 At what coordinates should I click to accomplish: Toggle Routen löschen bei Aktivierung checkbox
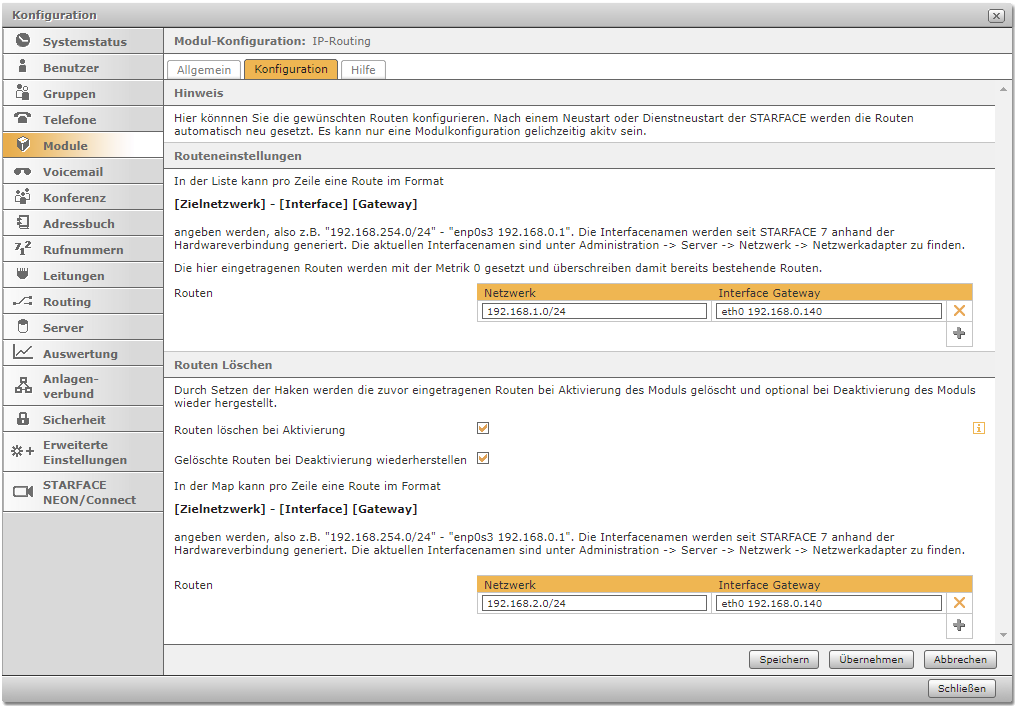[x=483, y=428]
